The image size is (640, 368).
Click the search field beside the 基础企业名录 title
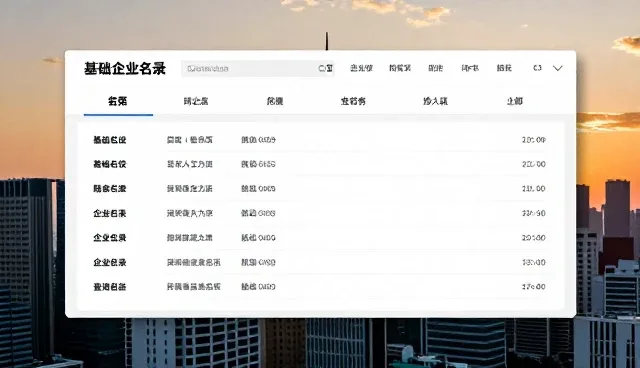click(258, 69)
